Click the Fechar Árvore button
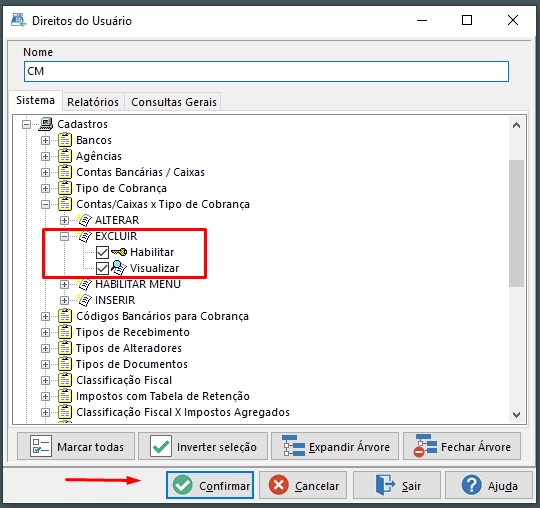The height and width of the screenshot is (508, 540). pyautogui.click(x=462, y=447)
